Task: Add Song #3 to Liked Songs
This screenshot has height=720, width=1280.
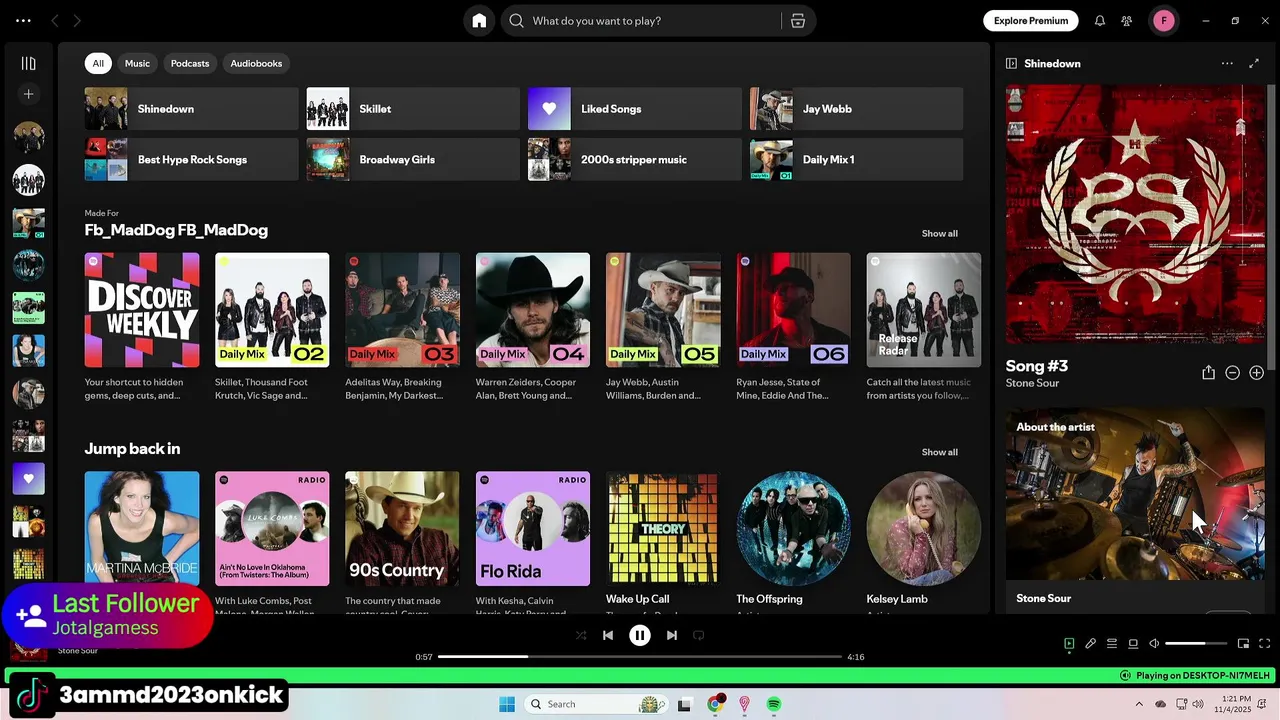Action: coord(1257,373)
